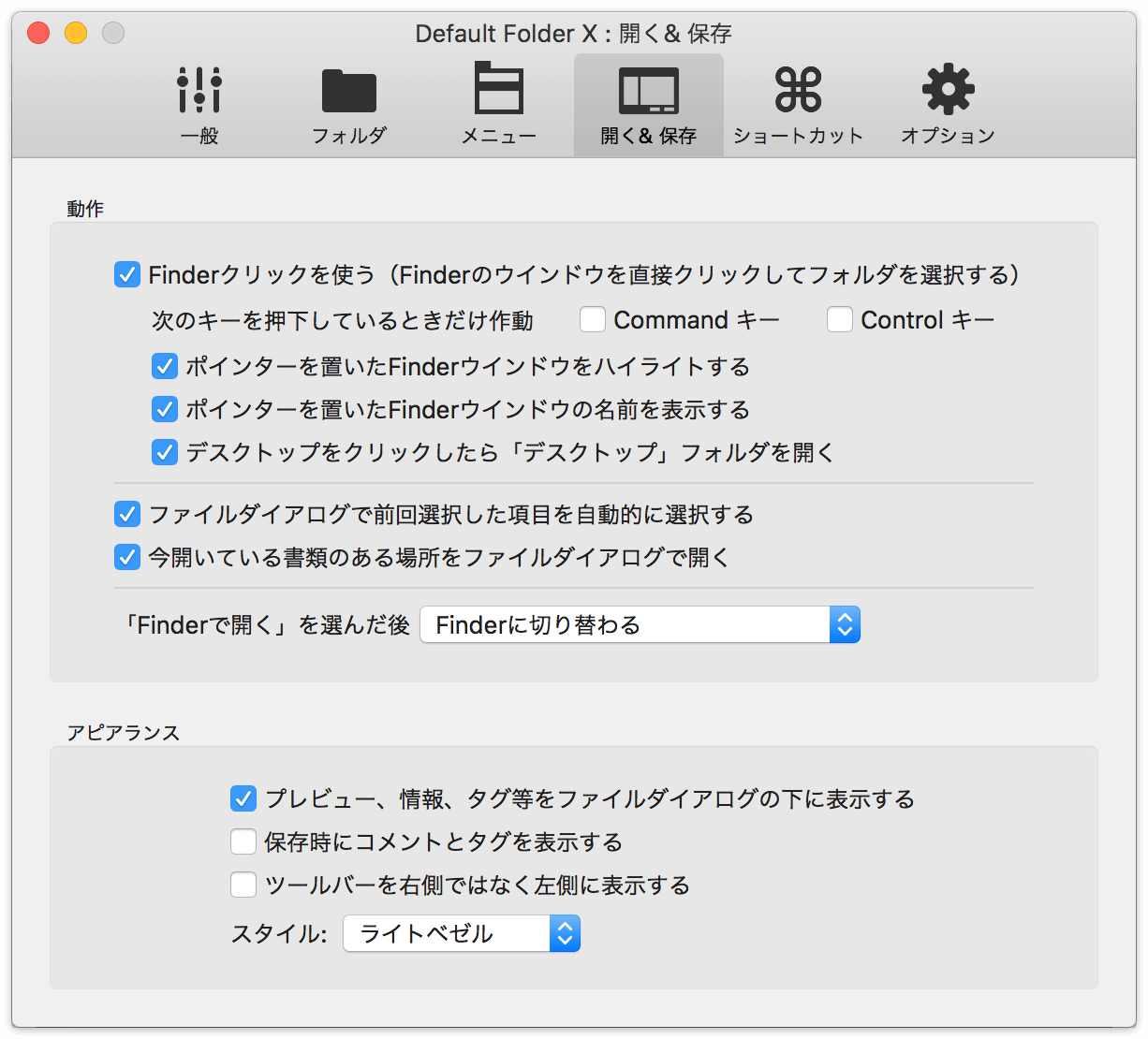Select the 開く& 保存 window icon
1148x1039 pixels.
[649, 91]
